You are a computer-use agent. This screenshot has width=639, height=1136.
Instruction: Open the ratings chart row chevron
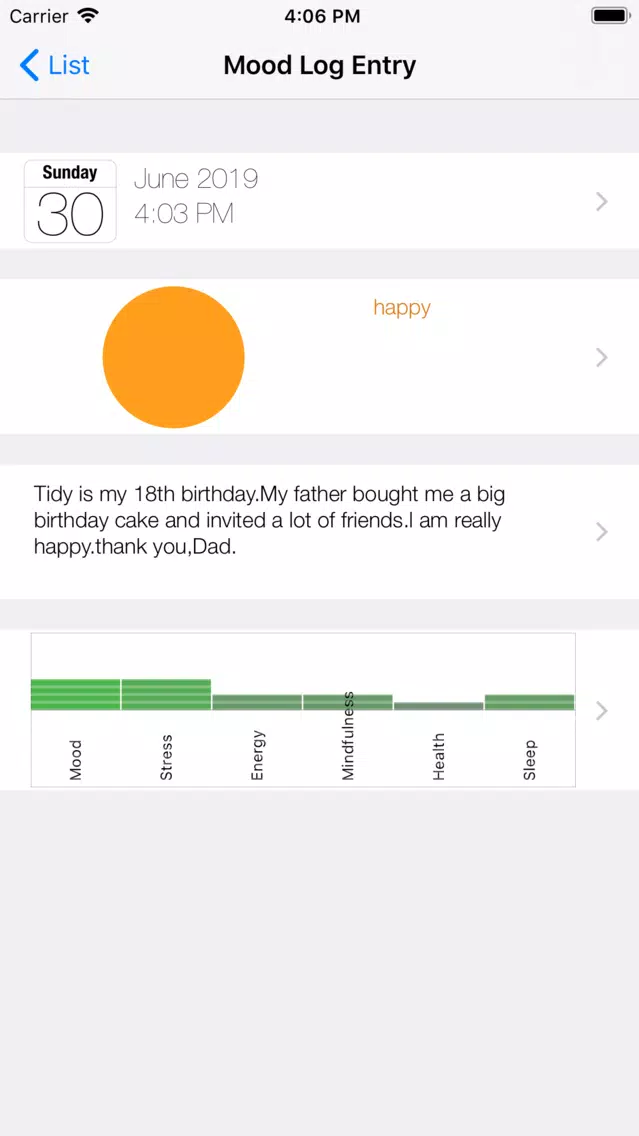(x=601, y=711)
